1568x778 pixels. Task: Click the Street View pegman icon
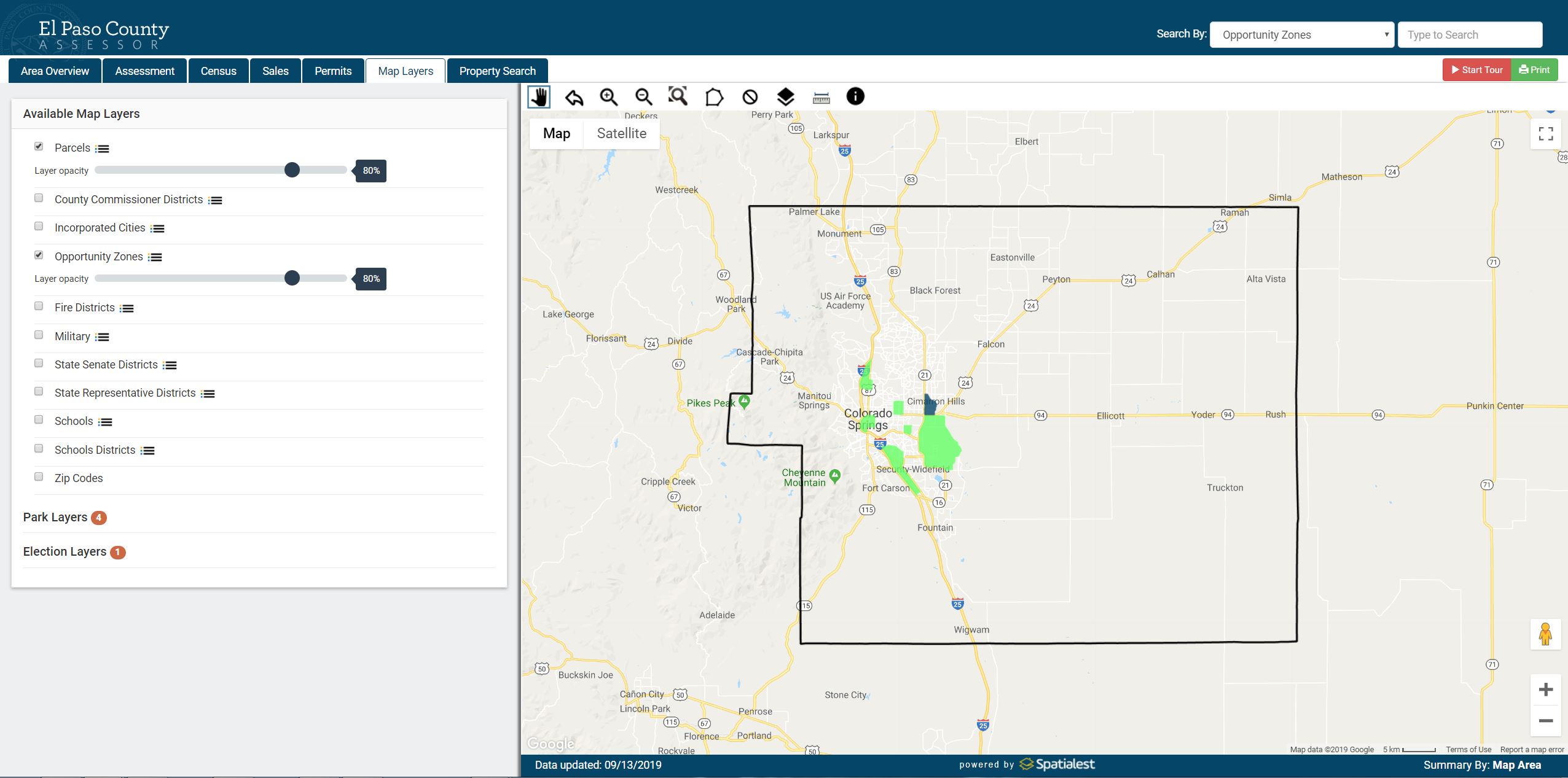click(x=1545, y=634)
